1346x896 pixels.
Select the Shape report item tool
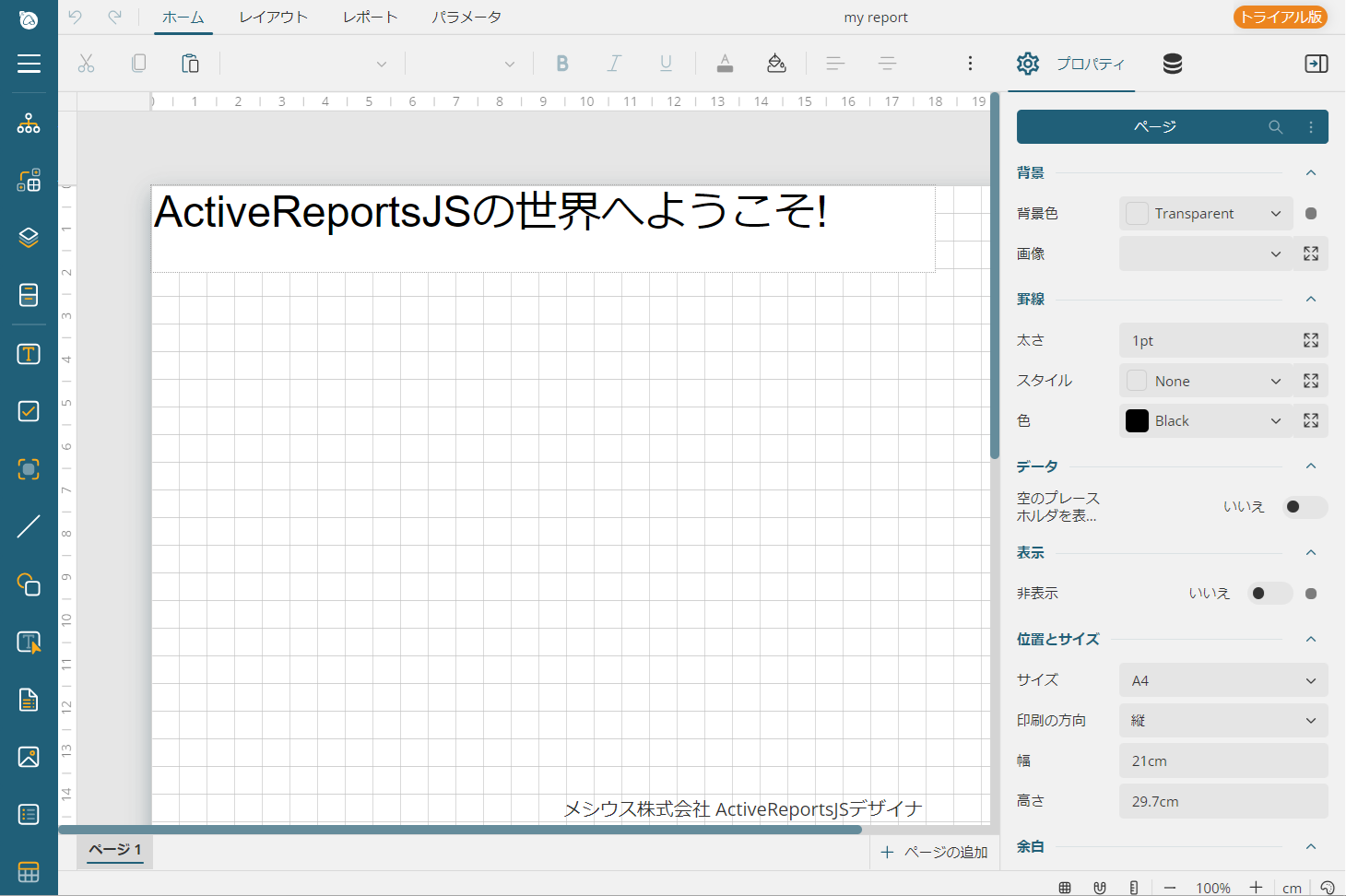coord(29,584)
